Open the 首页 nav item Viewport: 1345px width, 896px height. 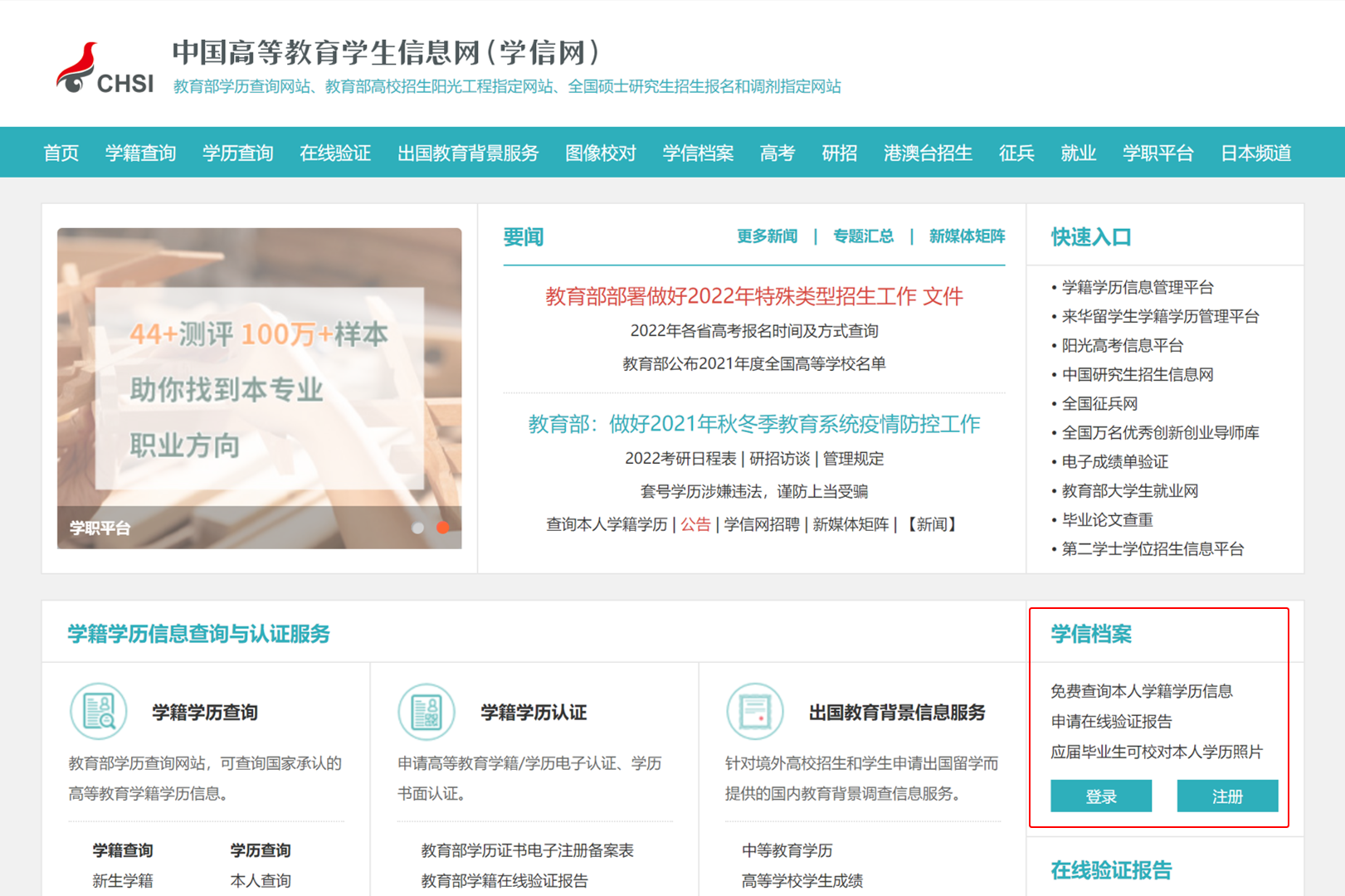point(61,153)
